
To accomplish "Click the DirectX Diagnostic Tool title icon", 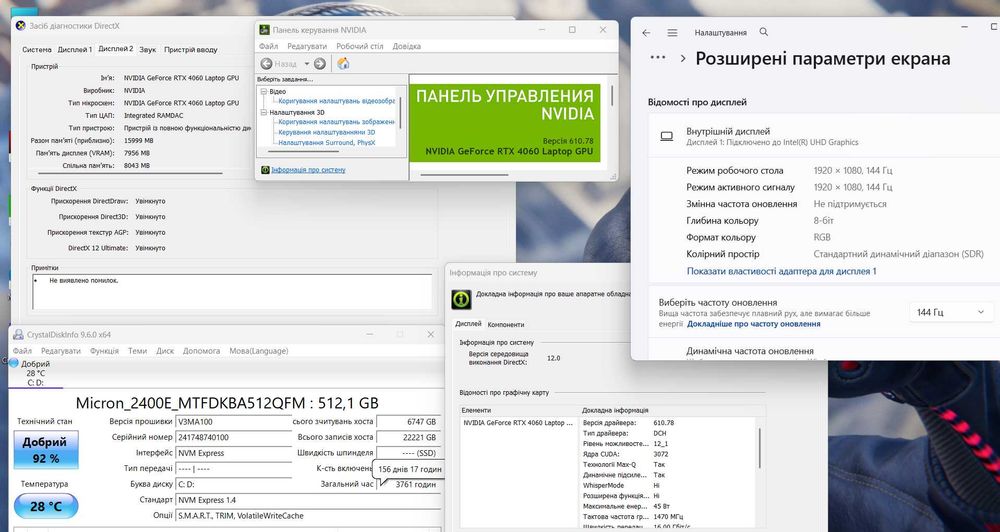I will (20, 26).
